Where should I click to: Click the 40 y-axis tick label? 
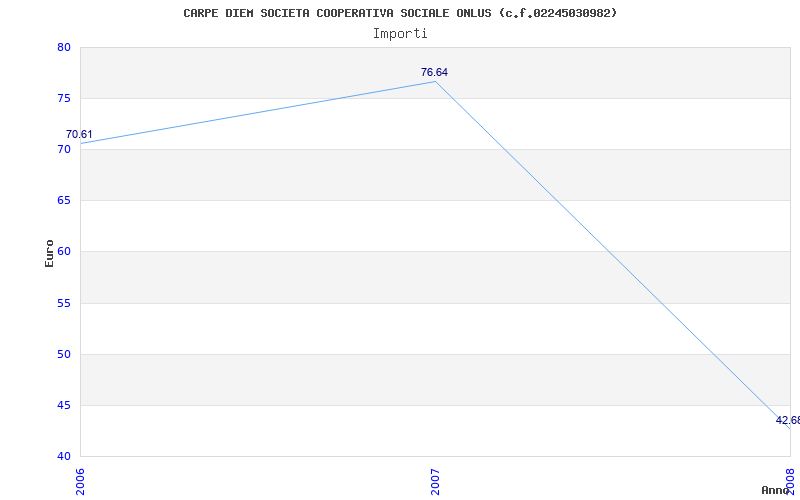coord(64,456)
